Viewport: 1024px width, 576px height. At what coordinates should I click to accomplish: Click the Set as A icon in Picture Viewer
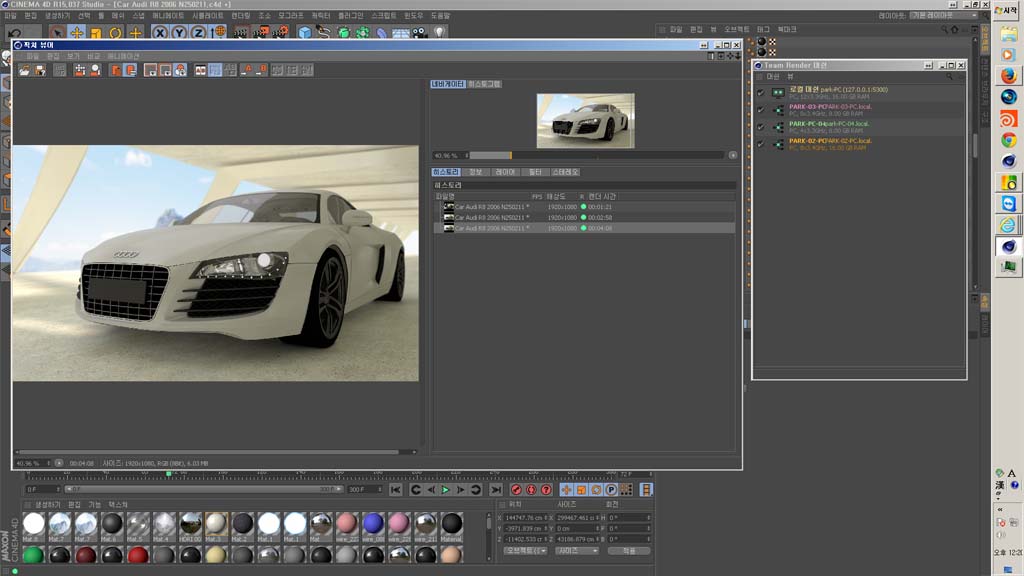click(x=247, y=70)
